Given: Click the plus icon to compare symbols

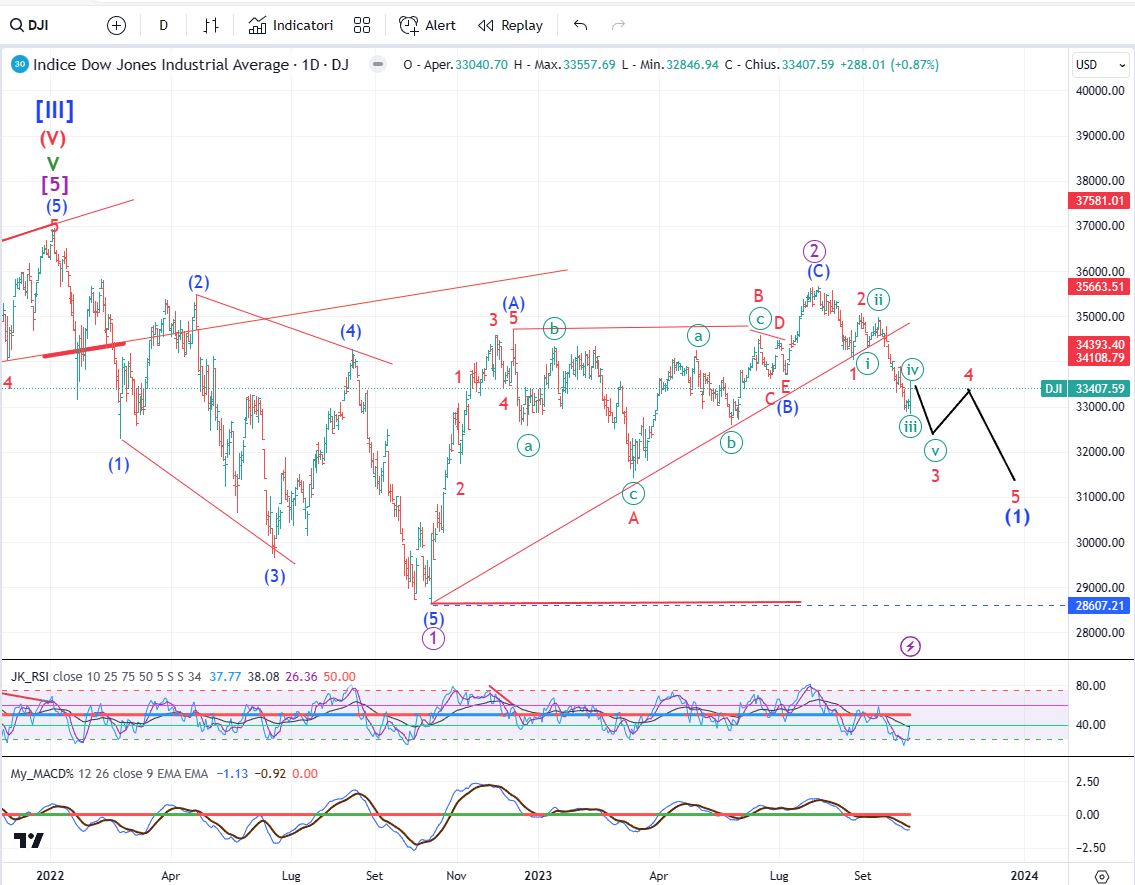Looking at the screenshot, I should point(116,25).
